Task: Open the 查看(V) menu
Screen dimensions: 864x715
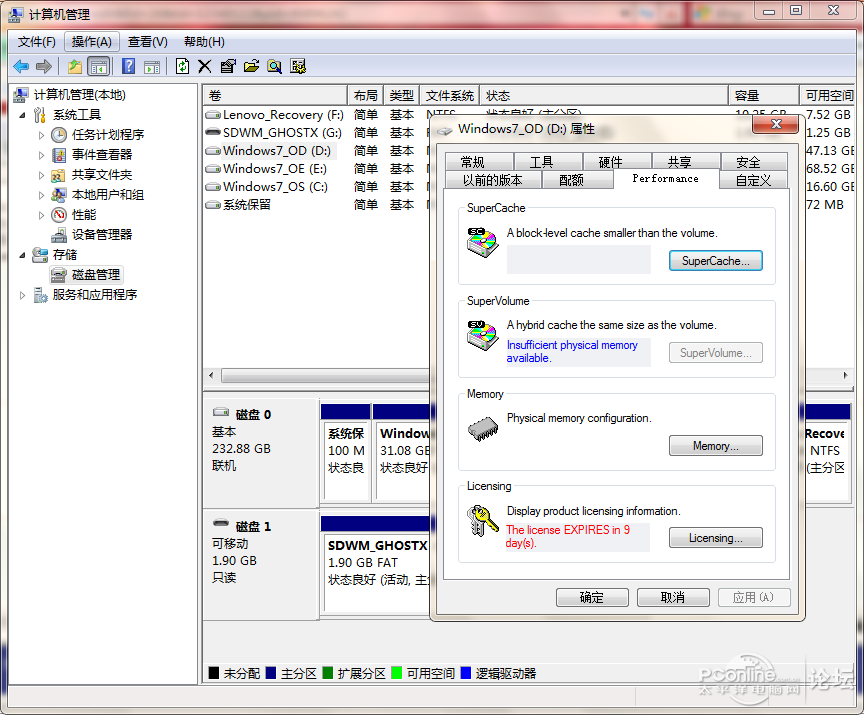Action: coord(148,42)
